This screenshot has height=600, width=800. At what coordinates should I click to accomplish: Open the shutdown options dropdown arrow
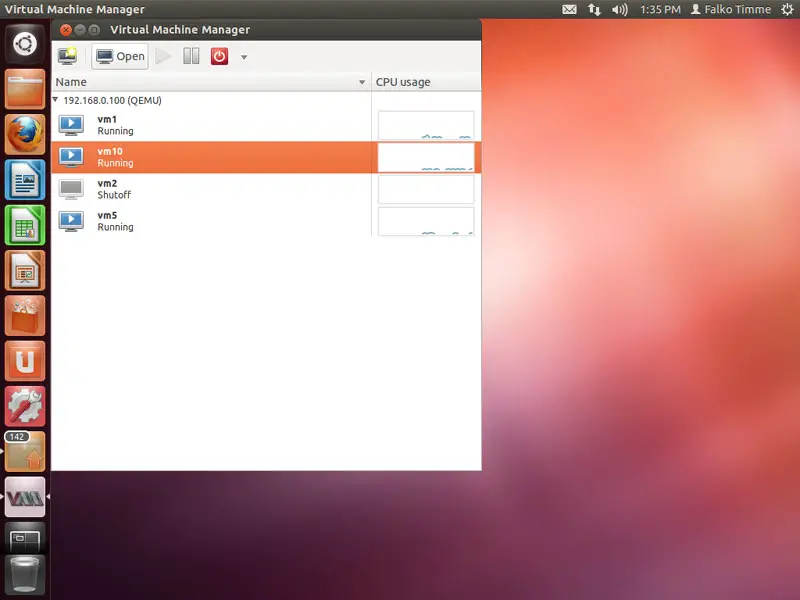pyautogui.click(x=244, y=57)
